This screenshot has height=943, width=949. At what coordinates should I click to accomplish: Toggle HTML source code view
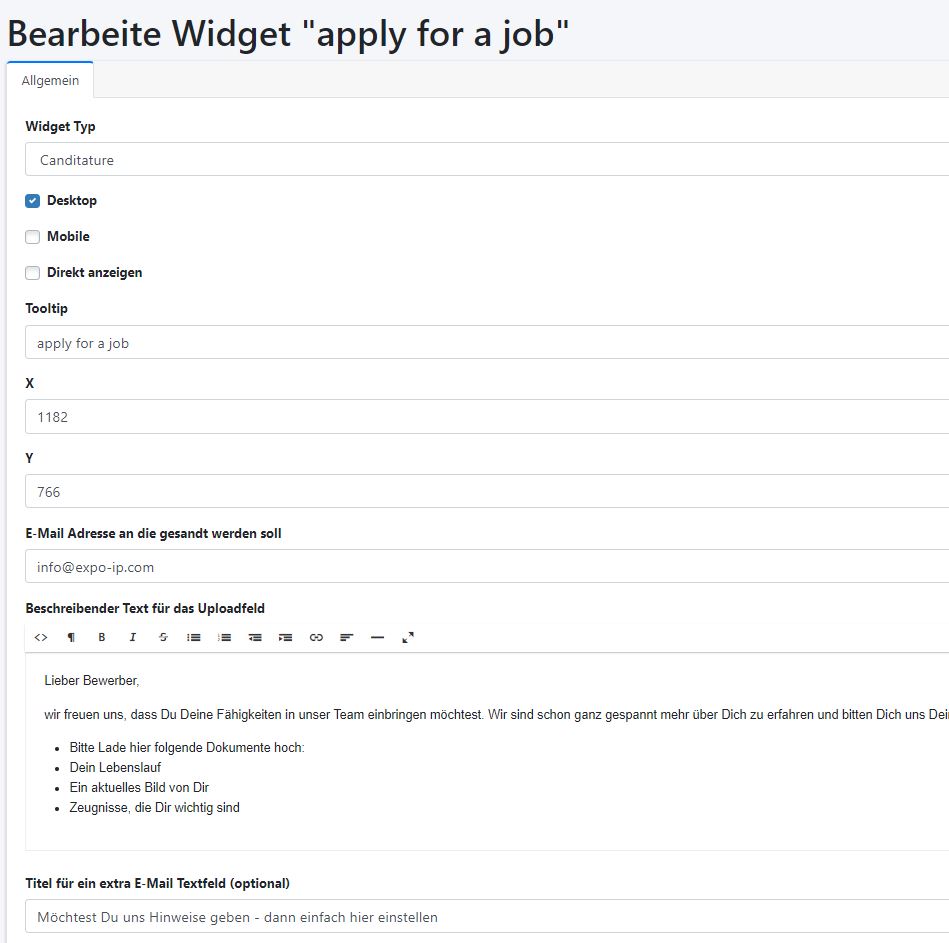pyautogui.click(x=41, y=637)
